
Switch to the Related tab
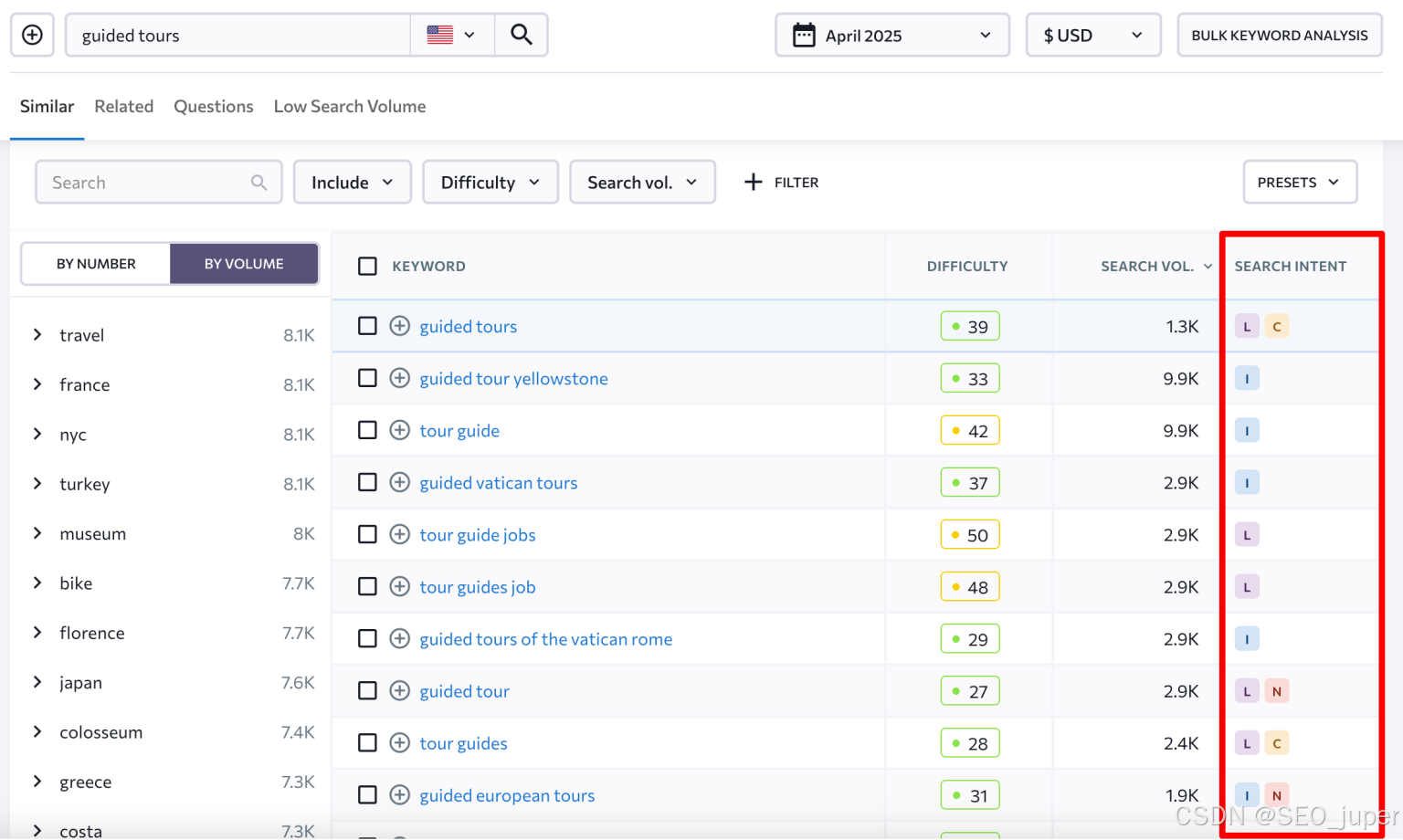[x=123, y=106]
